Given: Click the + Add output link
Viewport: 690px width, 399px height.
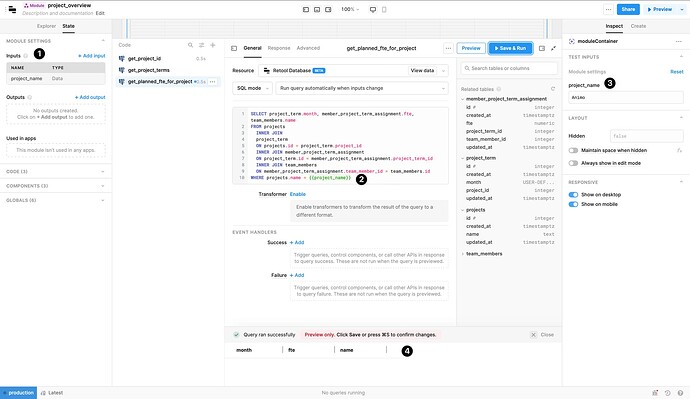Looking at the screenshot, I should [90, 97].
